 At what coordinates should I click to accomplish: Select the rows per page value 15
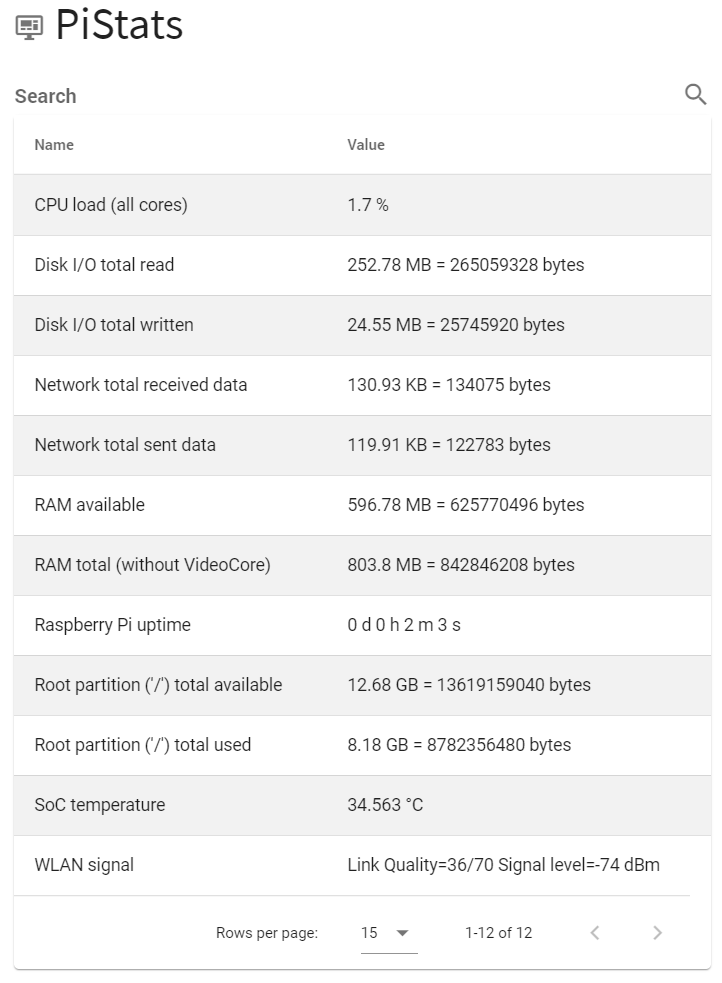369,932
